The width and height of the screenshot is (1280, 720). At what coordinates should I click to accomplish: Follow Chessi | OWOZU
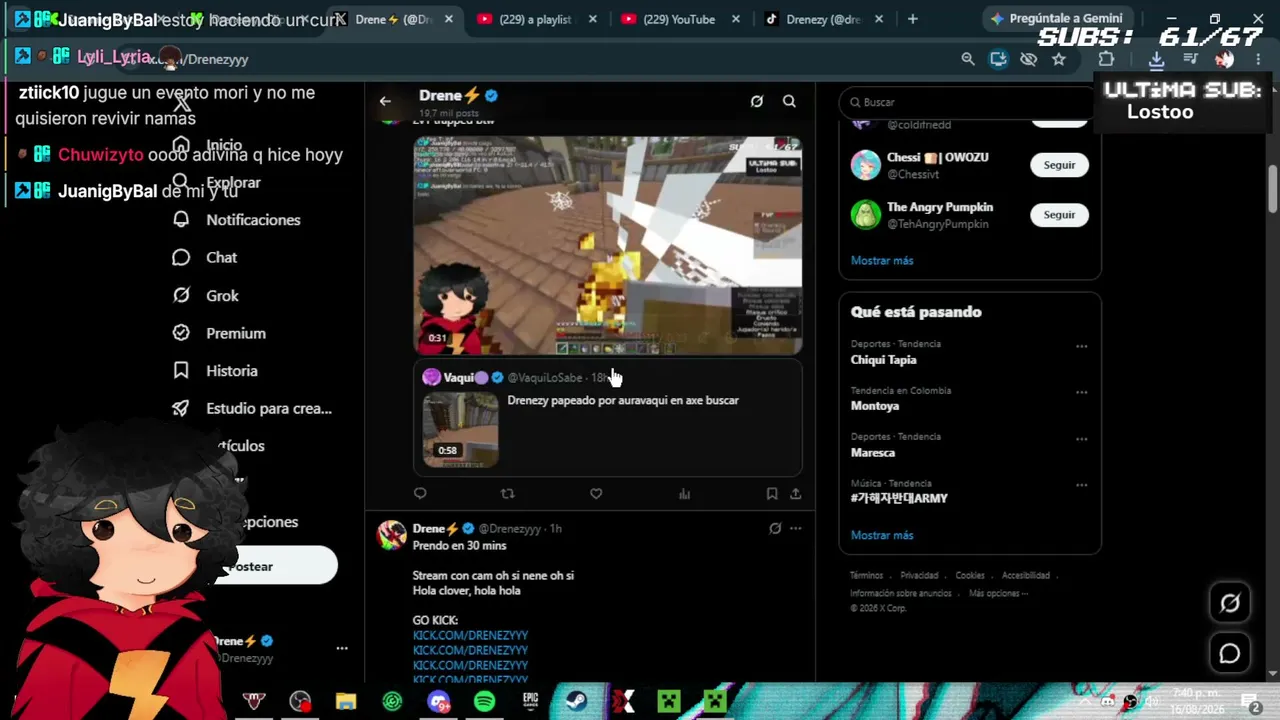[x=1059, y=165]
